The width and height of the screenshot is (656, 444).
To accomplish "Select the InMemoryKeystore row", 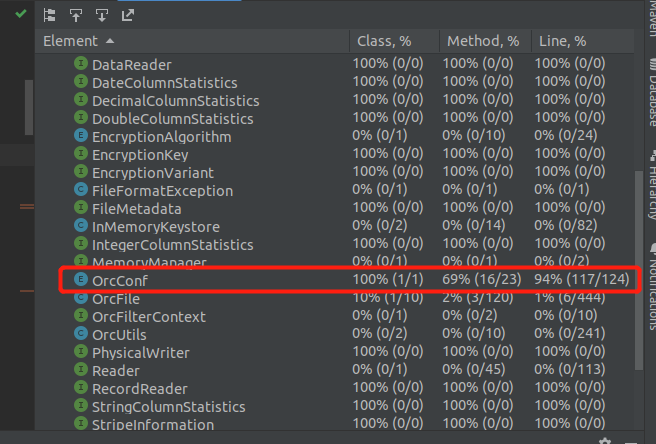I will click(x=335, y=226).
